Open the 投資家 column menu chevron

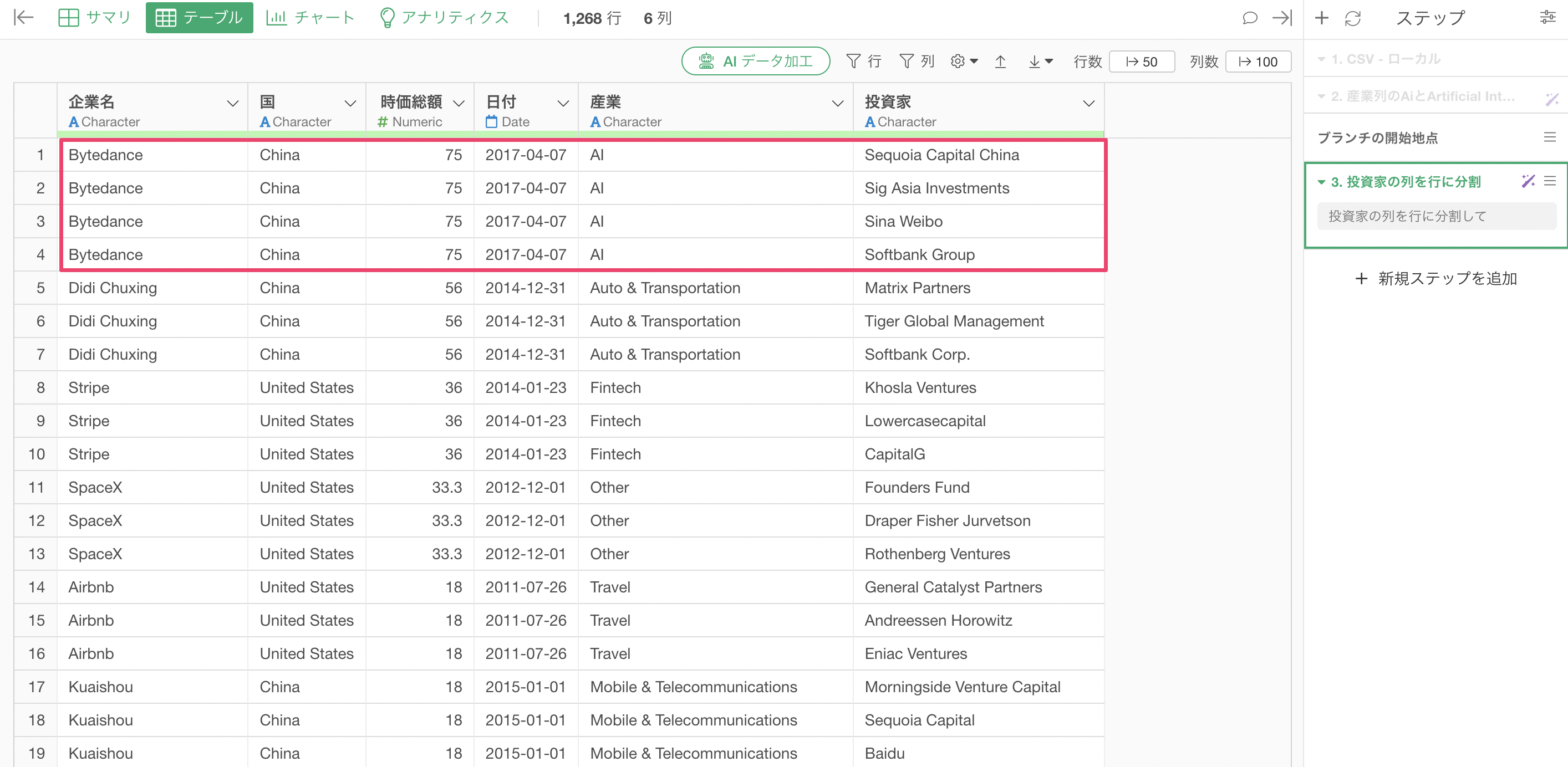point(1088,104)
